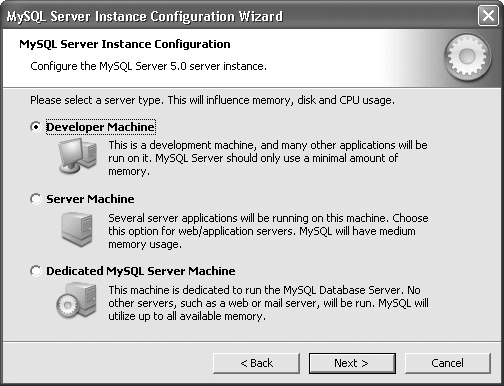
Task: Click the server tower icon under Server Machine
Action: pyautogui.click(x=77, y=230)
